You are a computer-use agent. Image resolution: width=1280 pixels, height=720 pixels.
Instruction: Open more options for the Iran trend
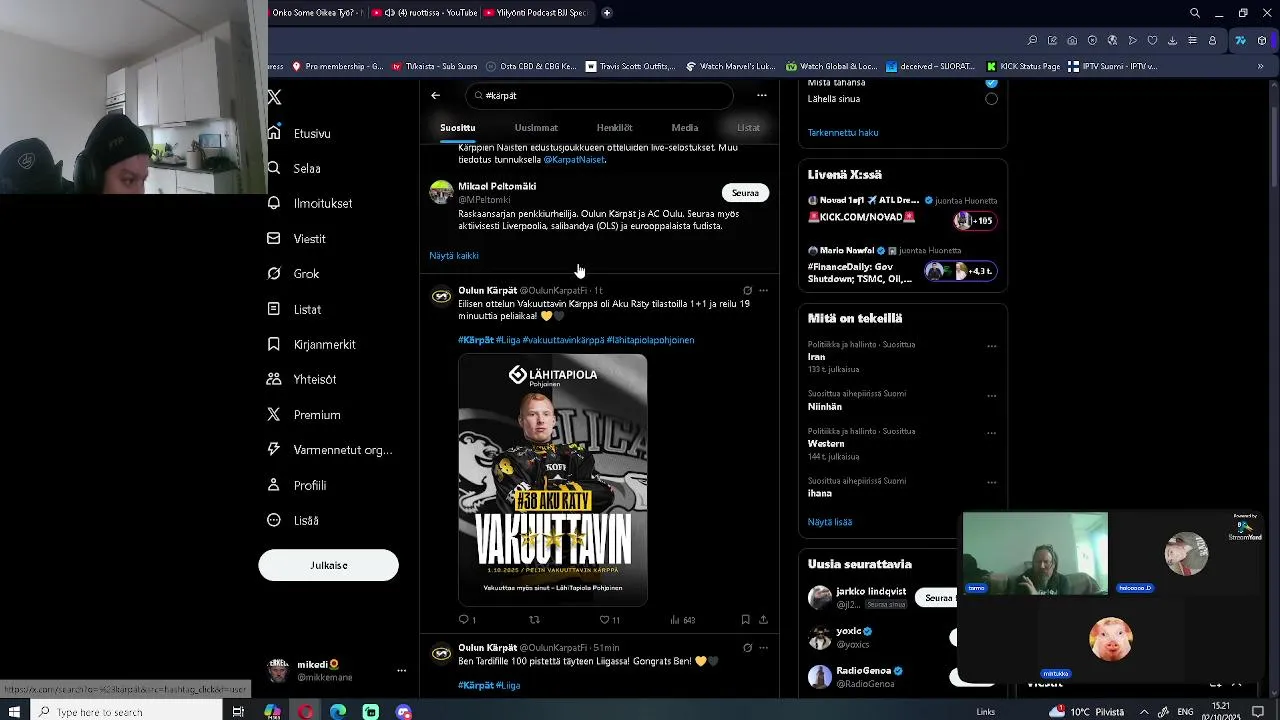[992, 347]
